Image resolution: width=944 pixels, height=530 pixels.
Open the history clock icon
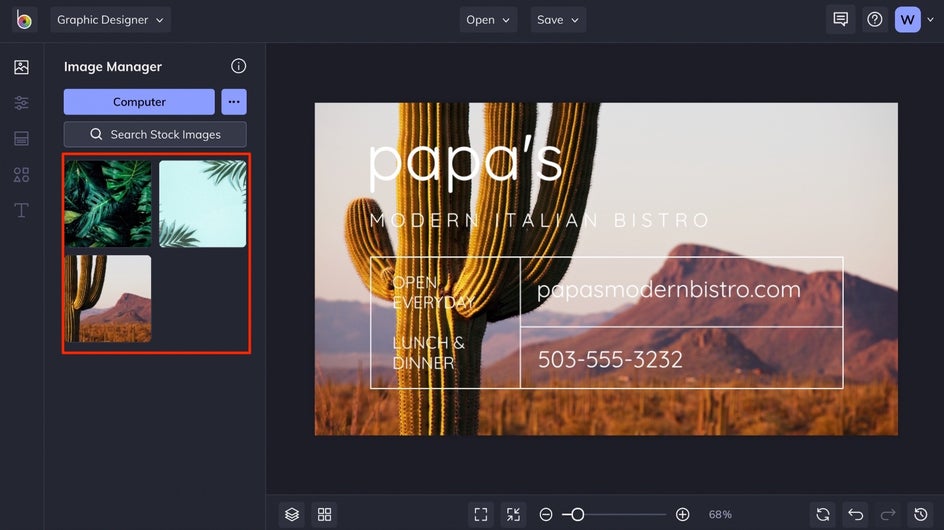click(x=921, y=514)
